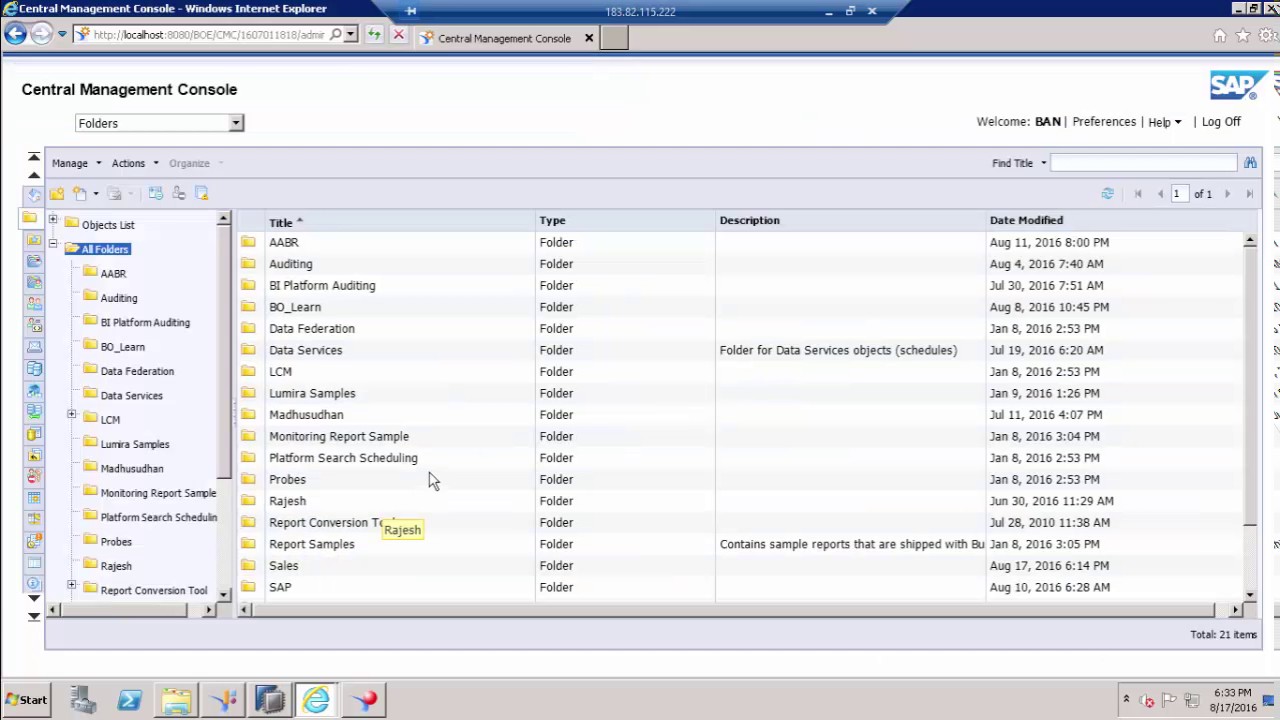
Task: Click the user security toolbar icon
Action: (x=178, y=193)
